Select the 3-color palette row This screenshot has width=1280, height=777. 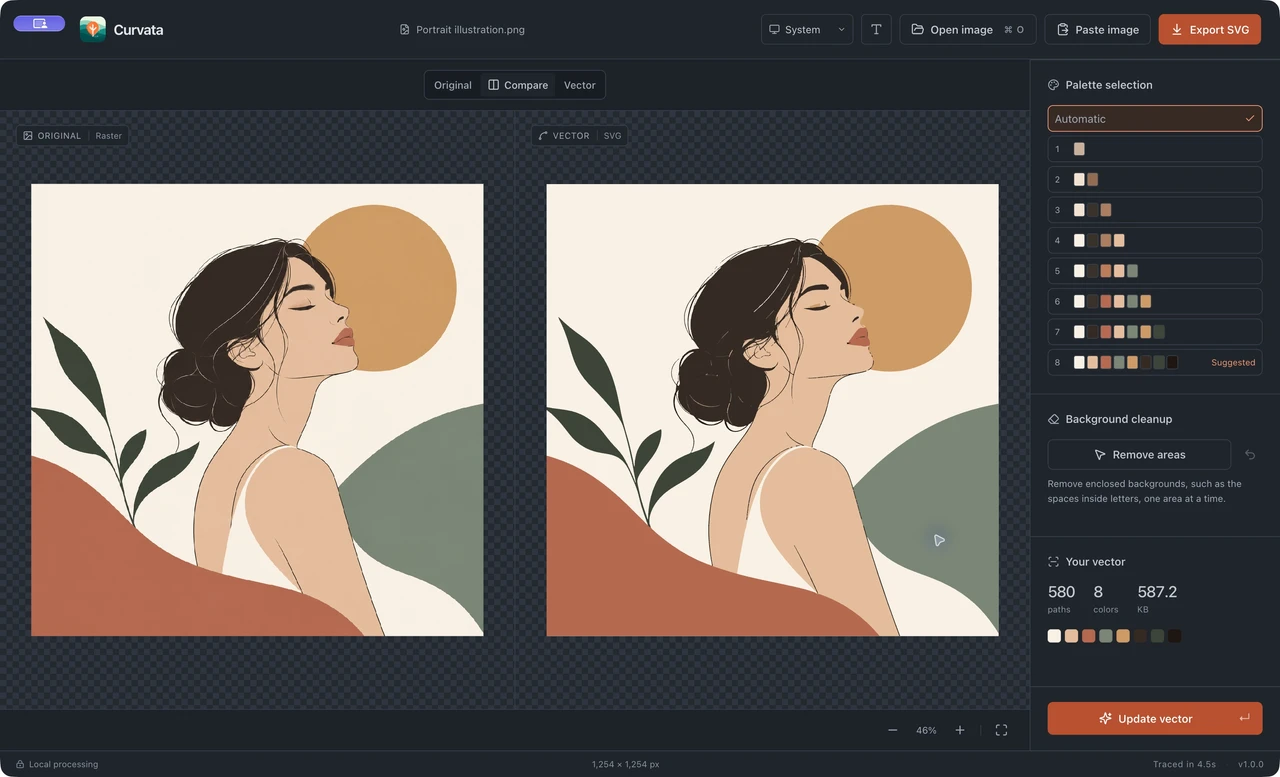tap(1155, 210)
